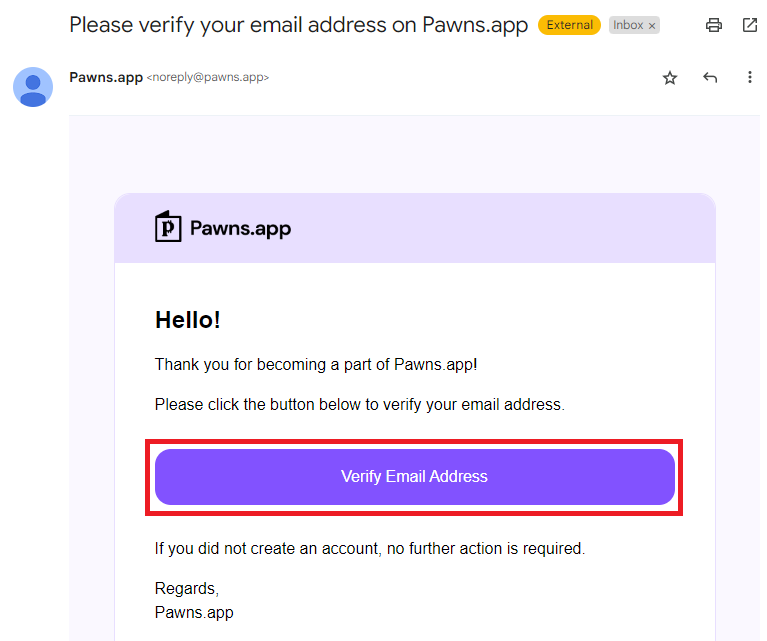Click the Hello! heading
This screenshot has height=641, width=767.
point(188,320)
